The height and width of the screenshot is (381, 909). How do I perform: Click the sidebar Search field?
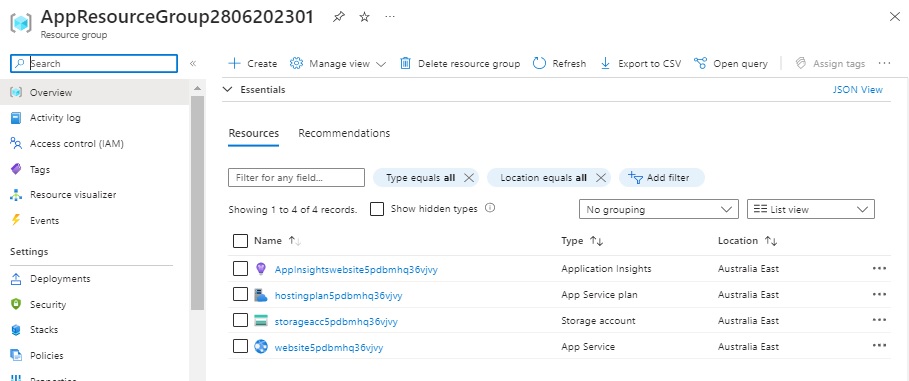[x=94, y=63]
